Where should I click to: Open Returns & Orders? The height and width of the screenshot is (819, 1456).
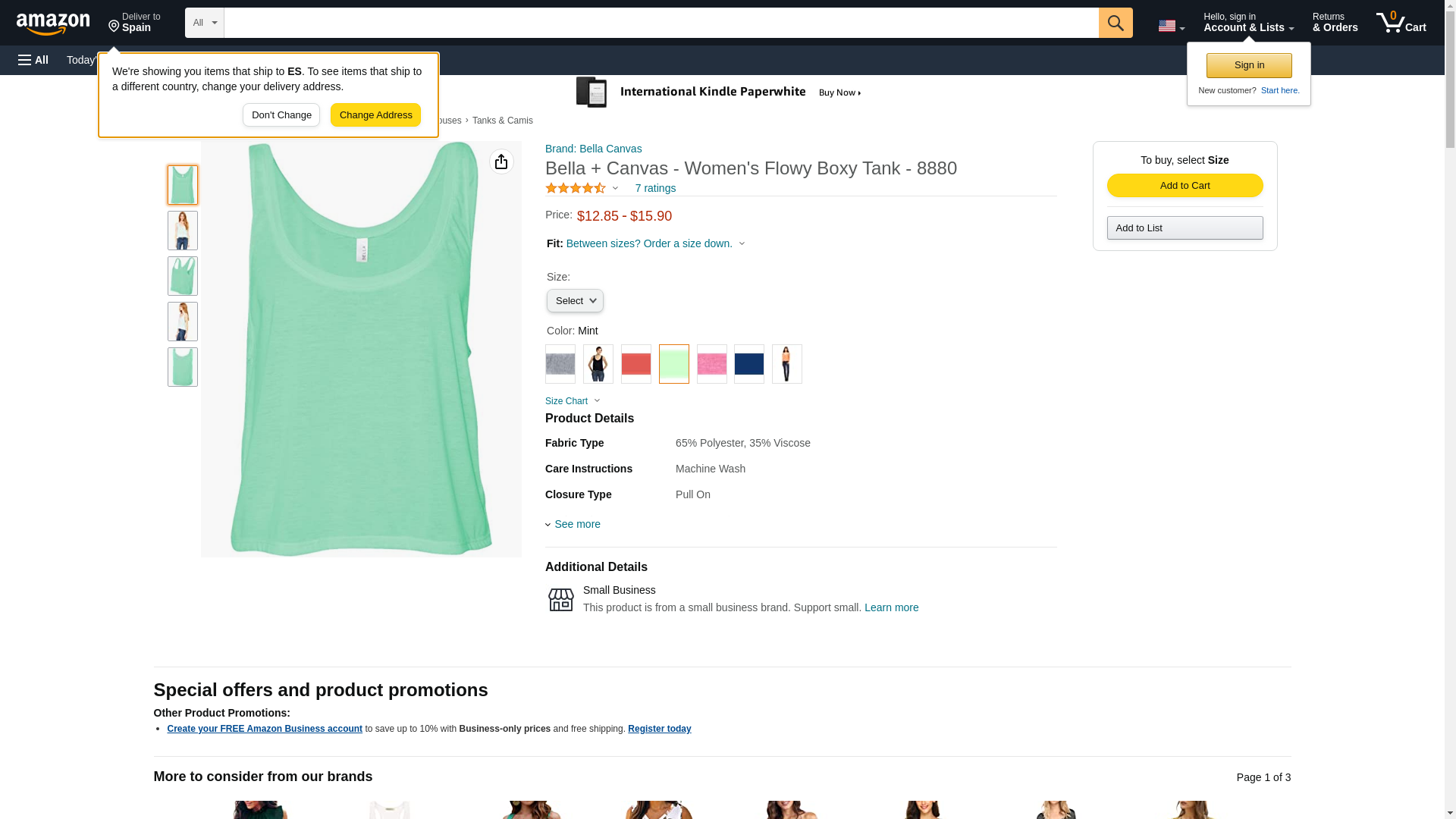pyautogui.click(x=1335, y=23)
